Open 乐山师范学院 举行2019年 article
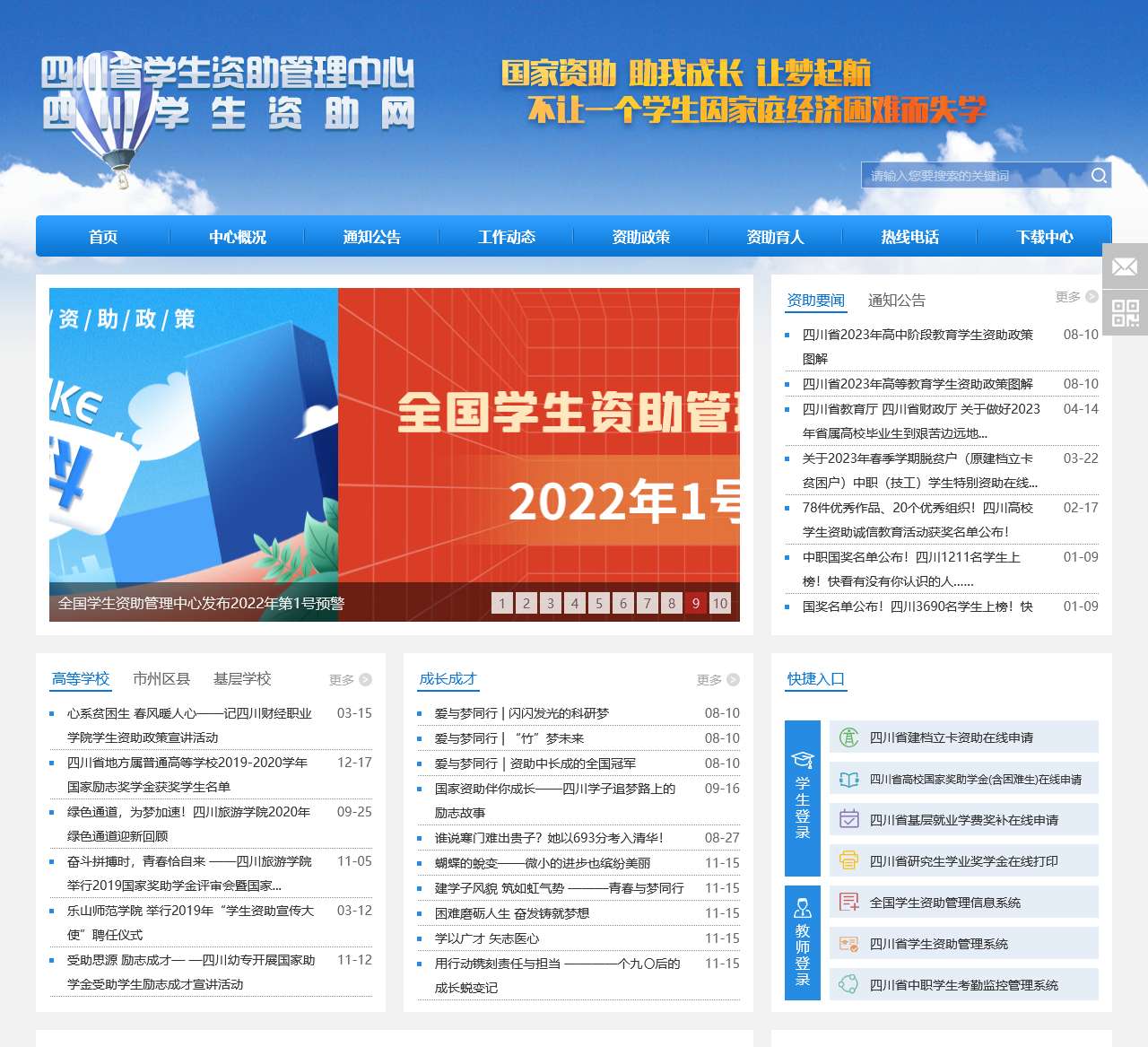1148x1047 pixels. pos(190,922)
